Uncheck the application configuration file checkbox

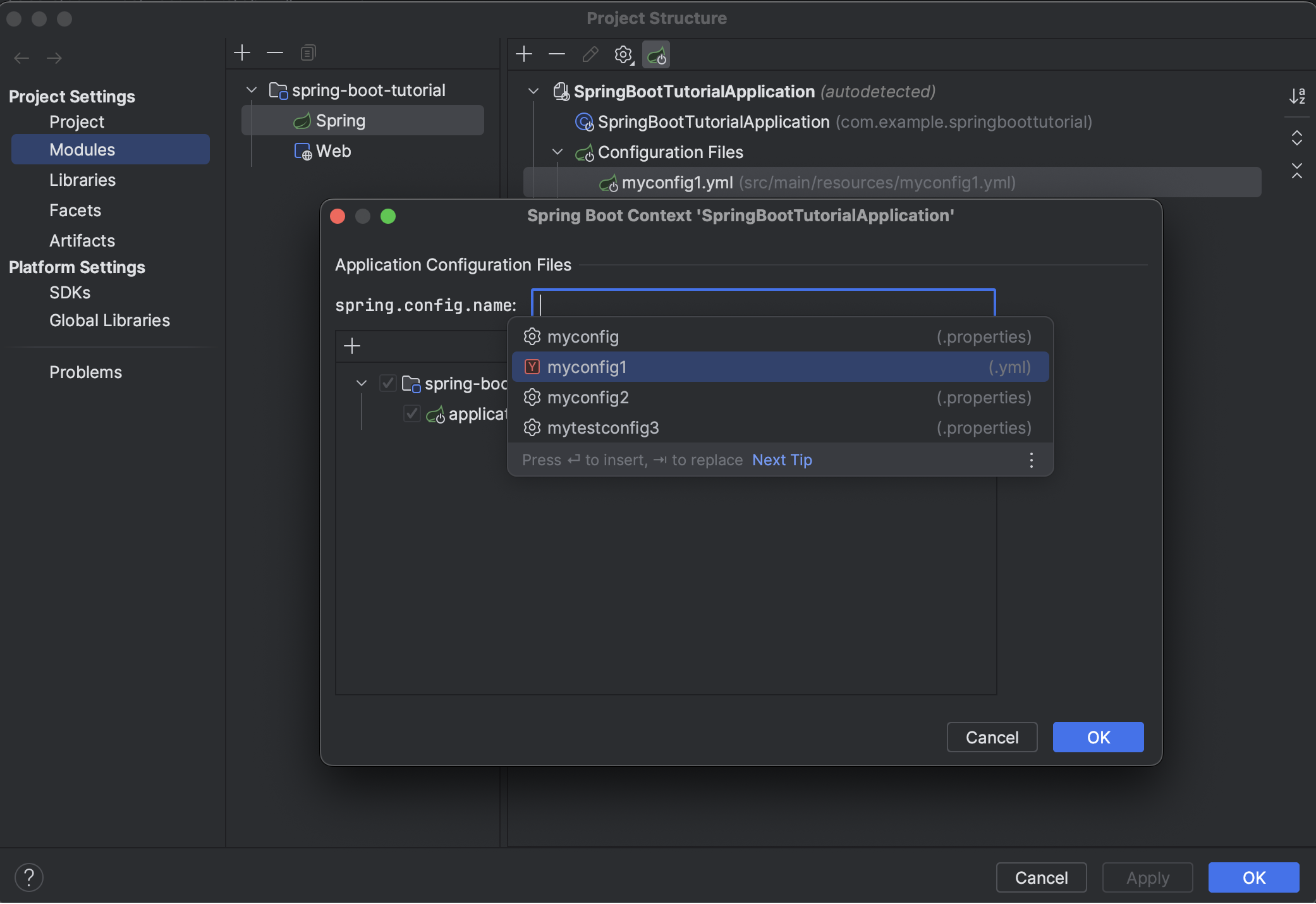(x=411, y=413)
